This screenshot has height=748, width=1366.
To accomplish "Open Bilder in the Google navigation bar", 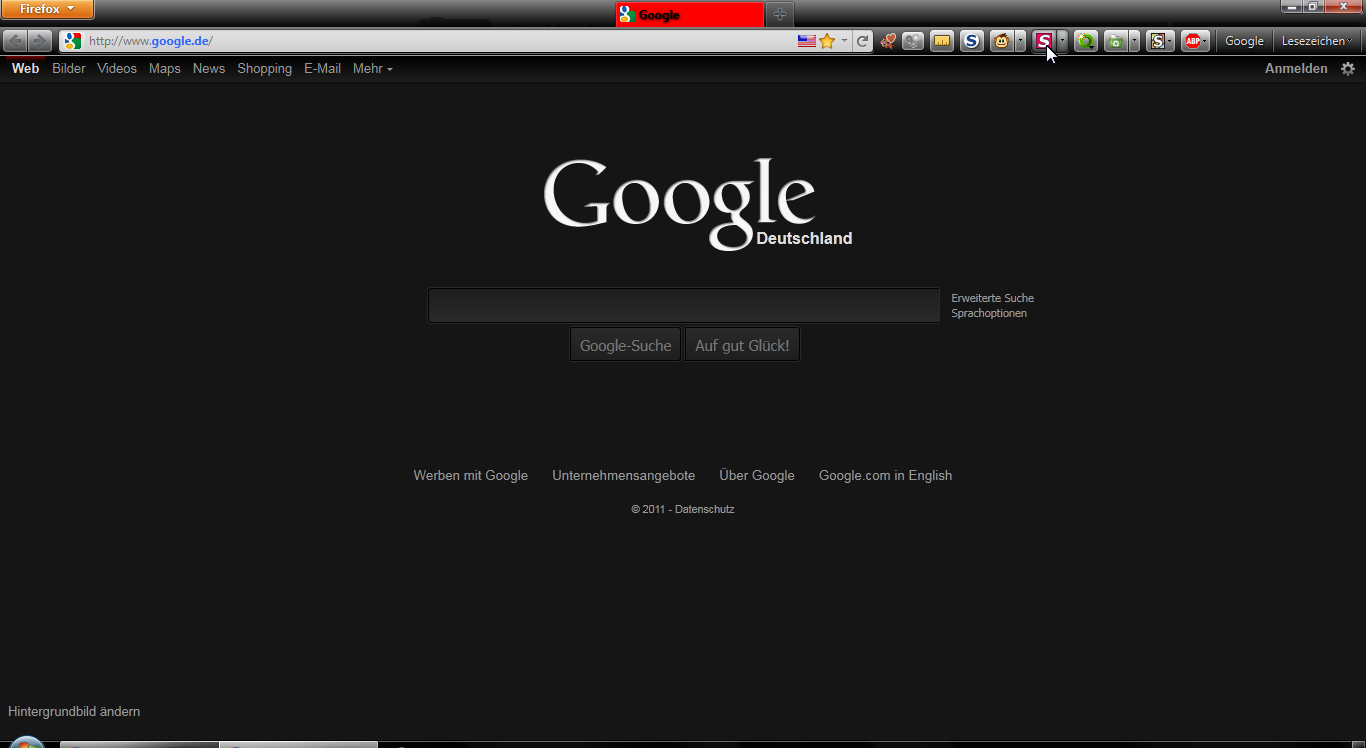I will coord(69,69).
